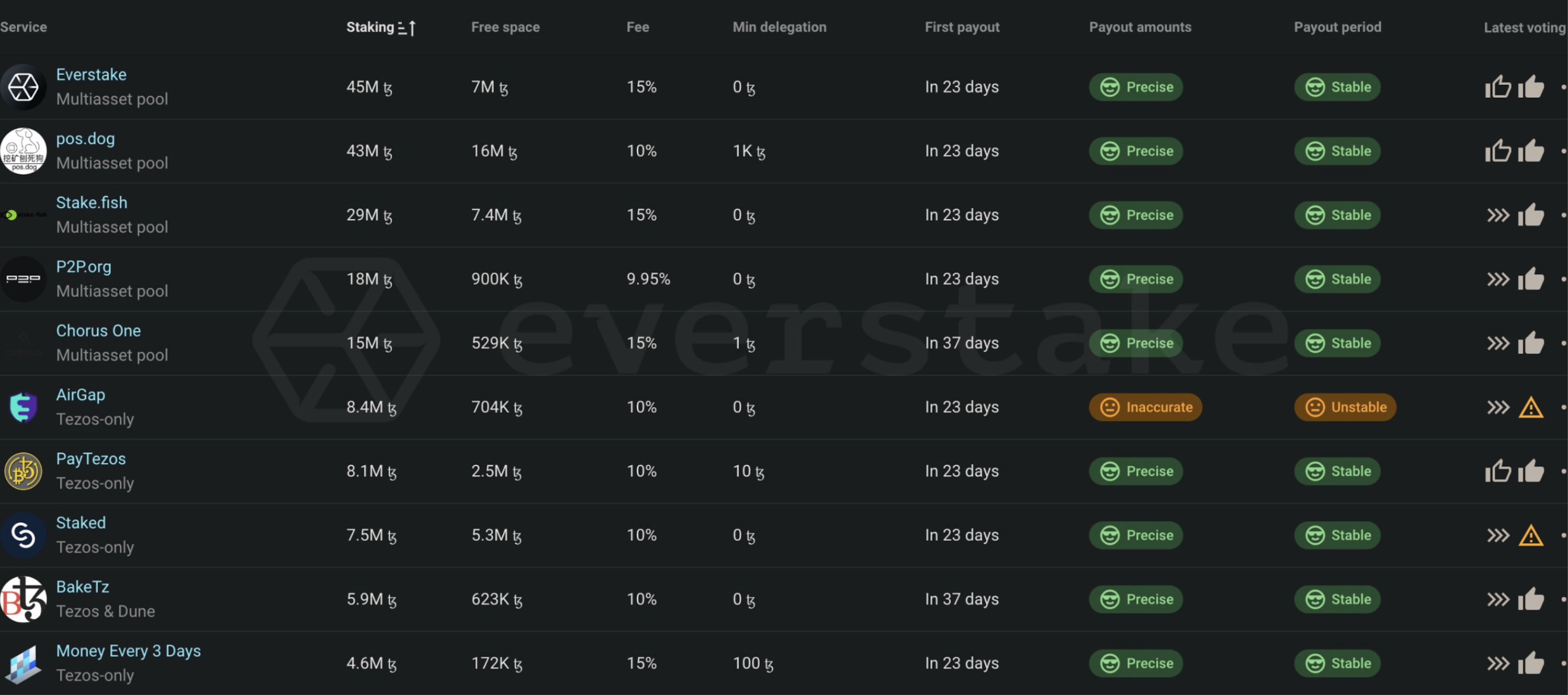Image resolution: width=1568 pixels, height=695 pixels.
Task: Click the pos.dog baker logo
Action: (23, 151)
